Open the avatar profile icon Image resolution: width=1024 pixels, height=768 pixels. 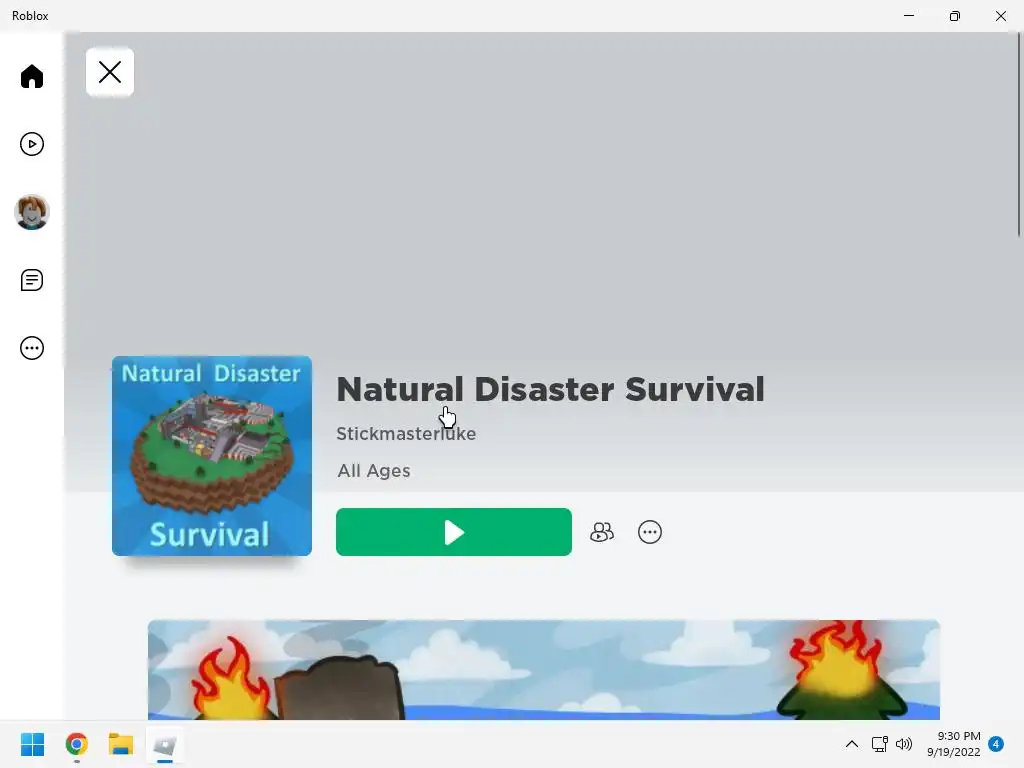(x=31, y=212)
